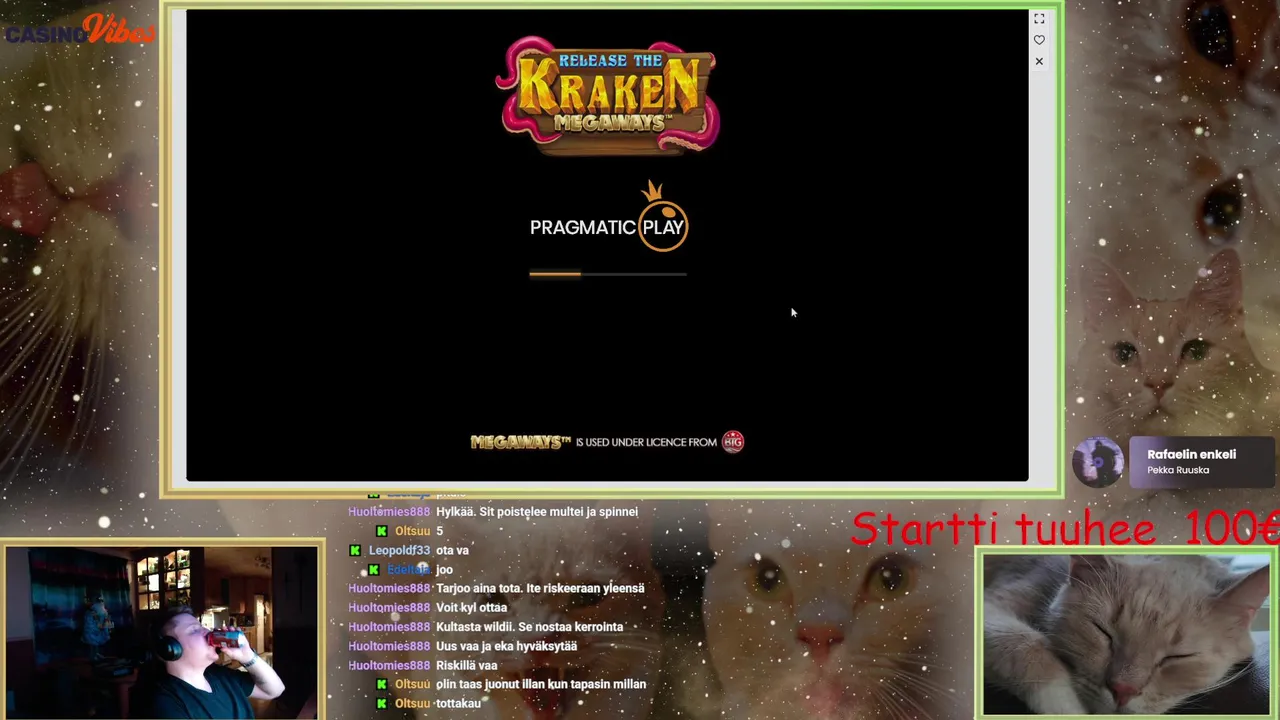This screenshot has width=1280, height=720.
Task: Click chat message 'Tarjoo aina tota. Ite riskeeraan yleensä'
Action: pyautogui.click(x=540, y=589)
